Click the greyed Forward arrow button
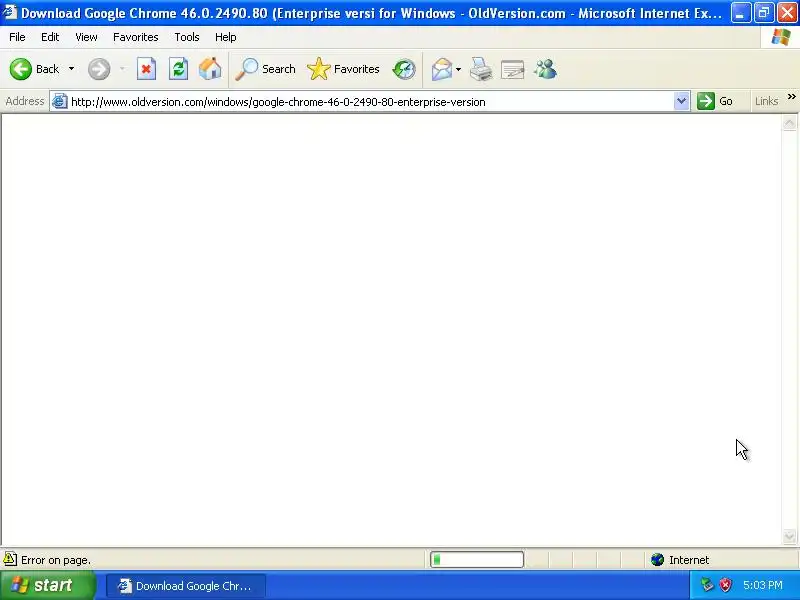This screenshot has width=800, height=600. click(99, 69)
